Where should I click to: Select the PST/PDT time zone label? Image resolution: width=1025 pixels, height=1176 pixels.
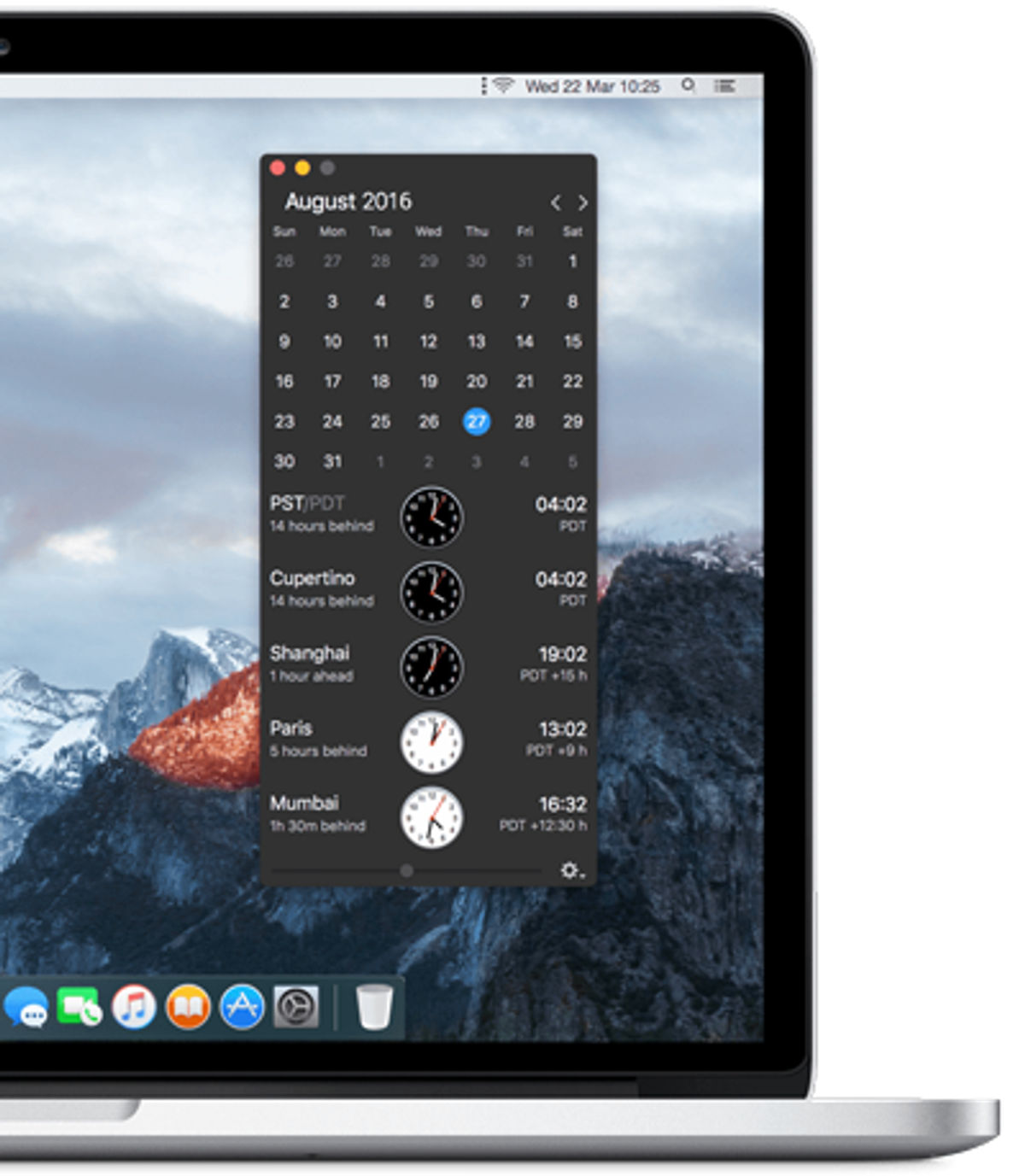[307, 504]
